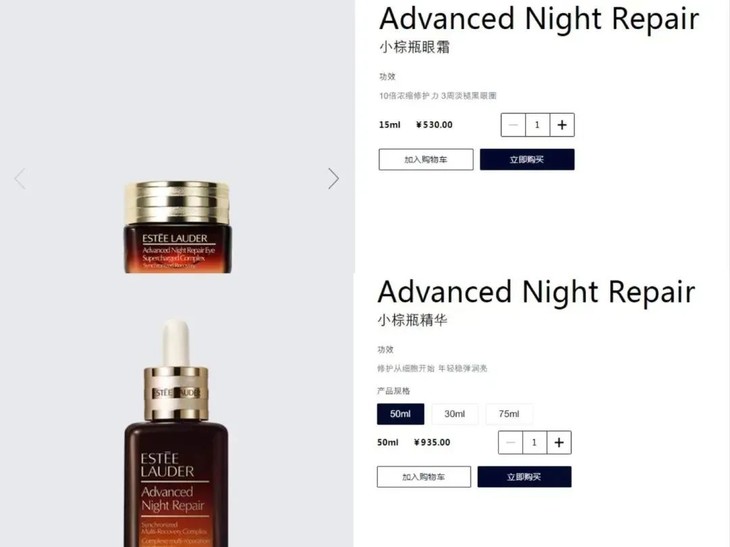Show the next product image with right arrow
Viewport: 730px width, 547px height.
[333, 179]
